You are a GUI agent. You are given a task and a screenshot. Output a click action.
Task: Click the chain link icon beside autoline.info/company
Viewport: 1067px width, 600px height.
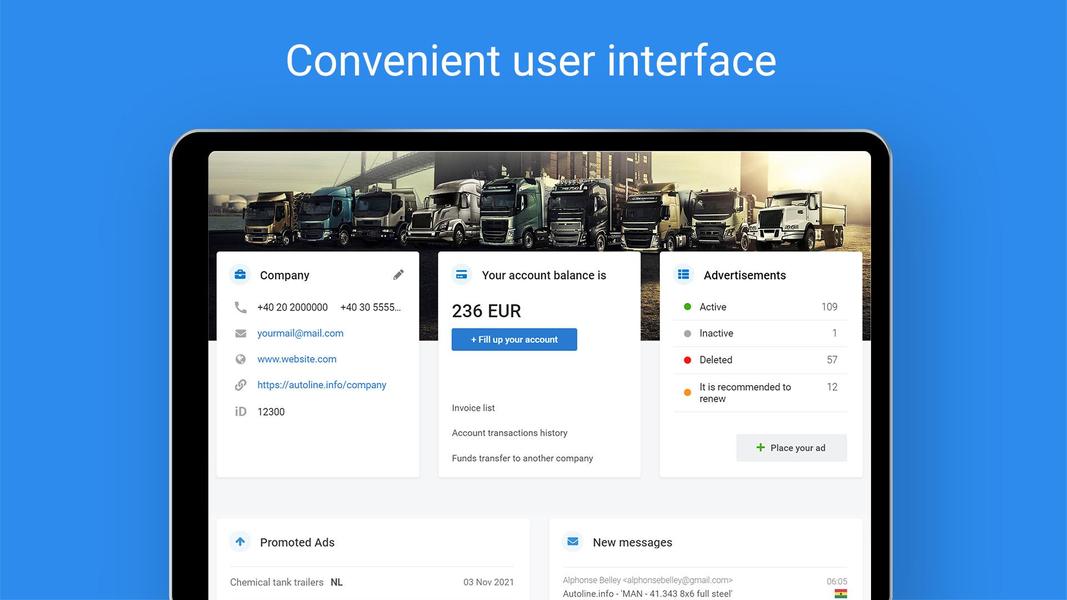pos(240,385)
